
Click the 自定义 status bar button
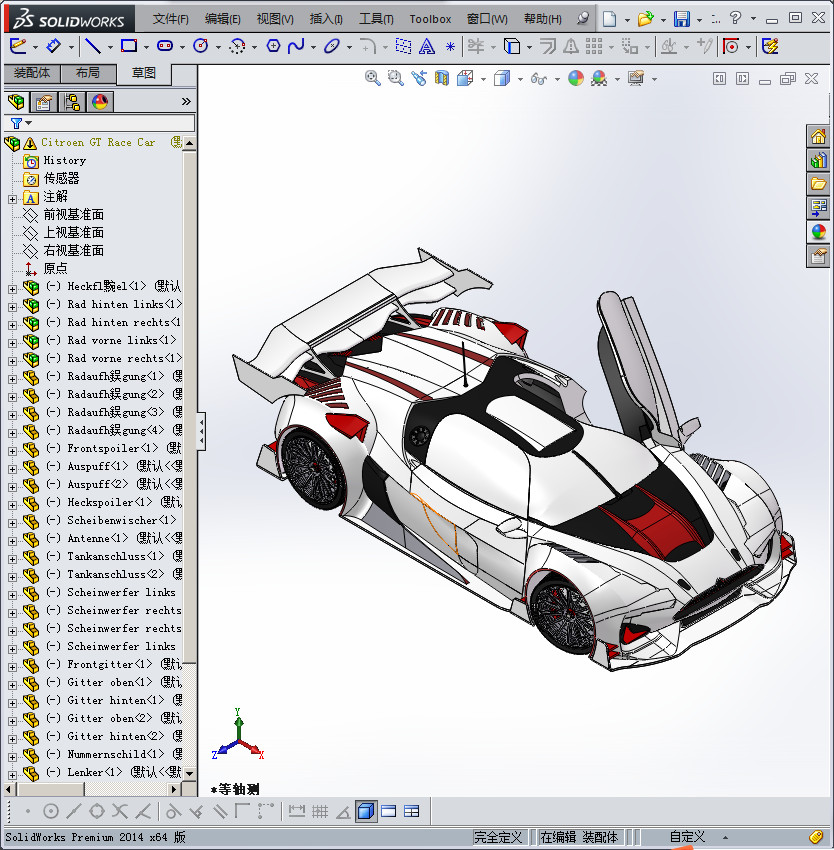click(x=687, y=837)
